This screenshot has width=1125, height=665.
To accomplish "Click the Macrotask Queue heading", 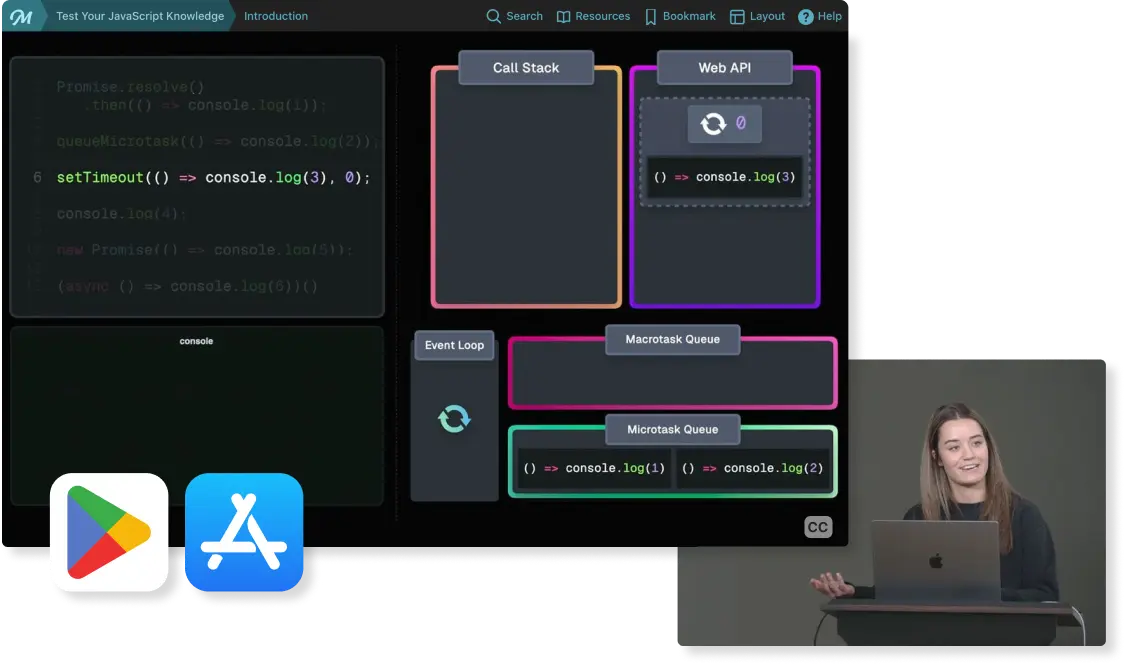I will click(x=672, y=339).
